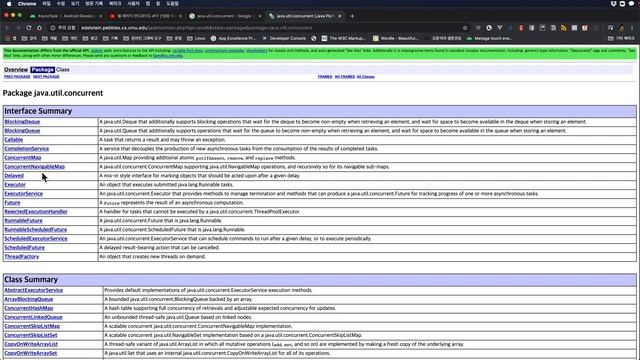Click the profile avatar icon in toolbar
Screen dimensions: 640x360
[x=621, y=28]
